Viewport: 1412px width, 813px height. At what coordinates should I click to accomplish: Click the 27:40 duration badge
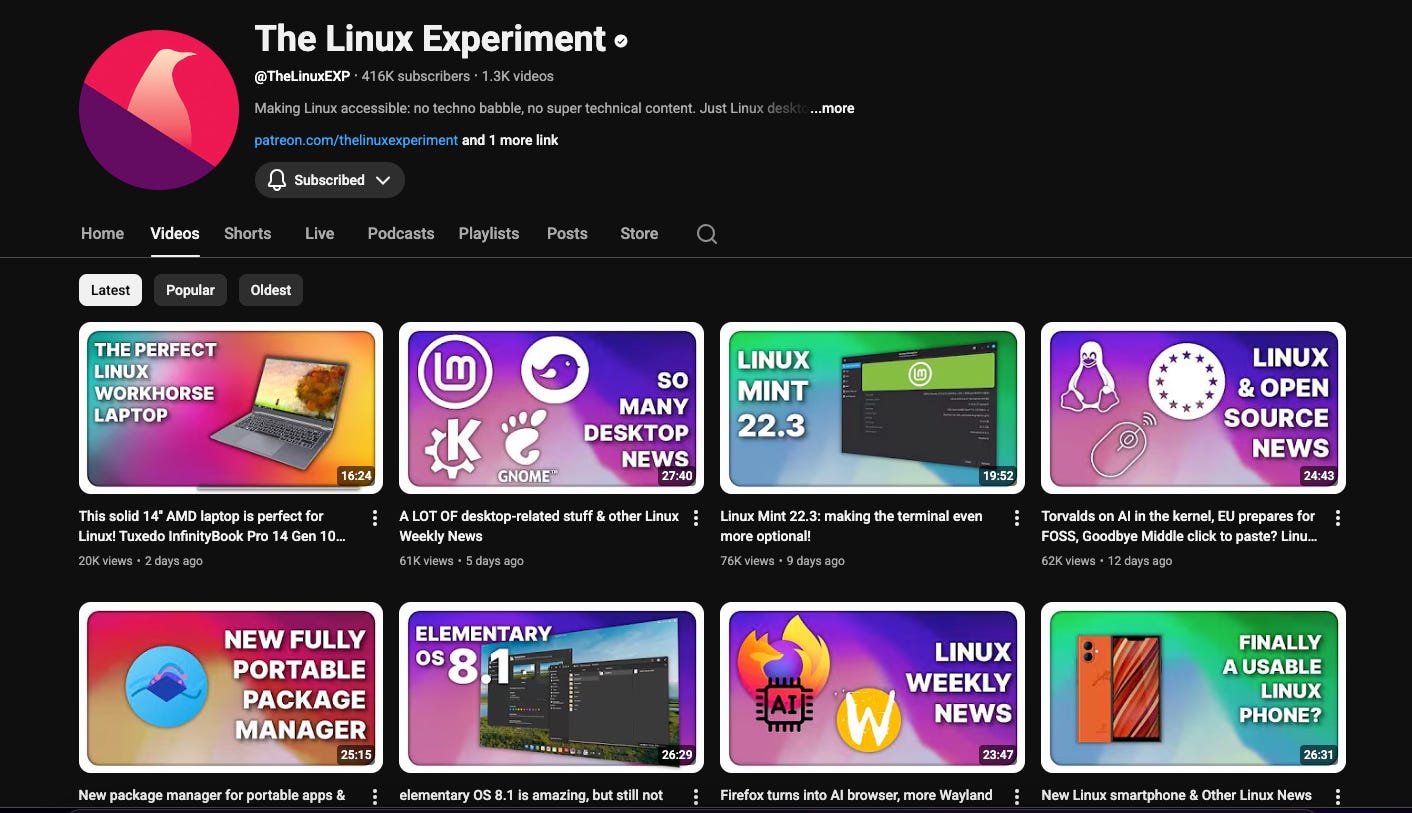click(x=677, y=476)
